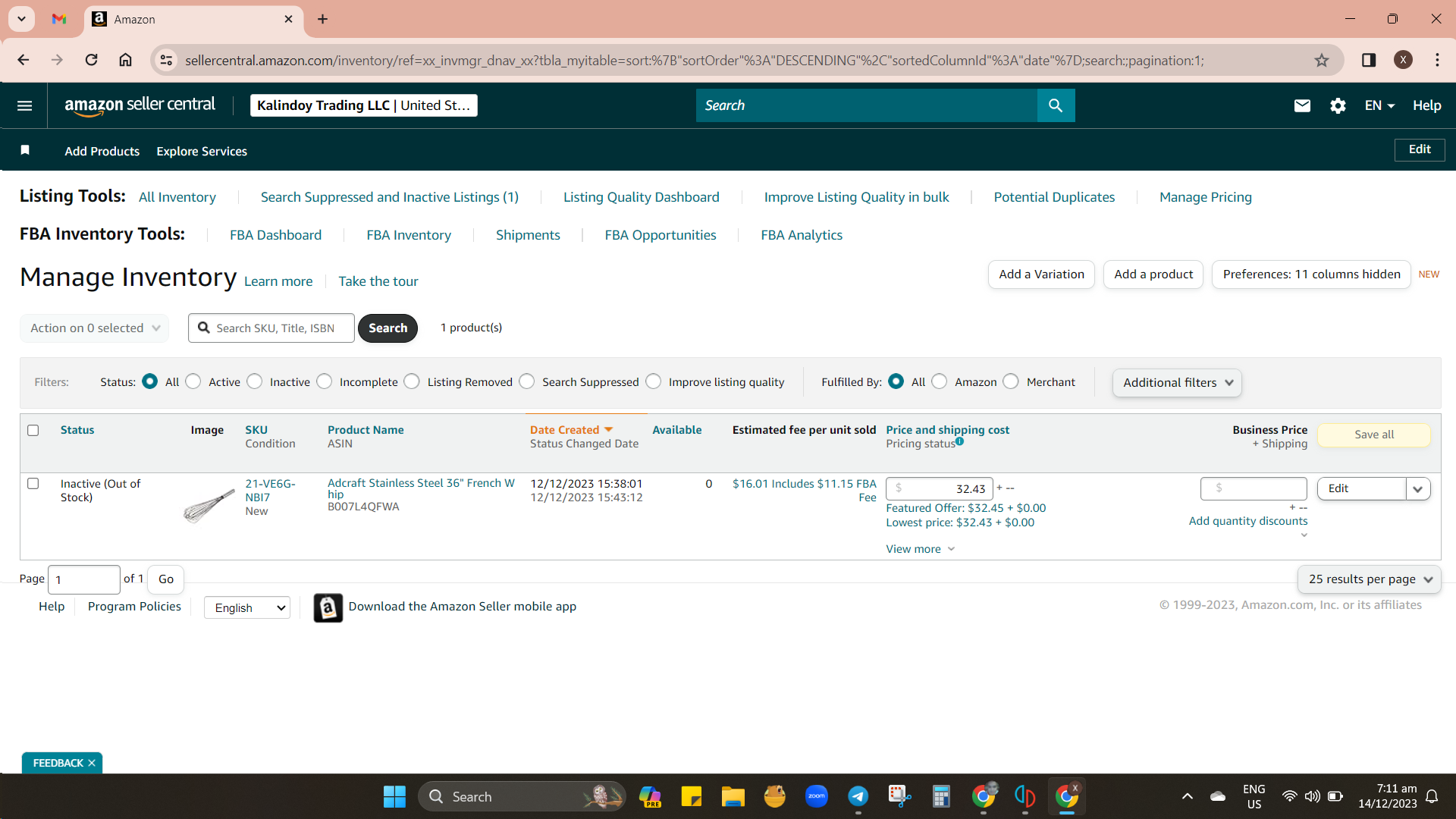The width and height of the screenshot is (1456, 819).
Task: Open a new browser tab
Action: 322,19
